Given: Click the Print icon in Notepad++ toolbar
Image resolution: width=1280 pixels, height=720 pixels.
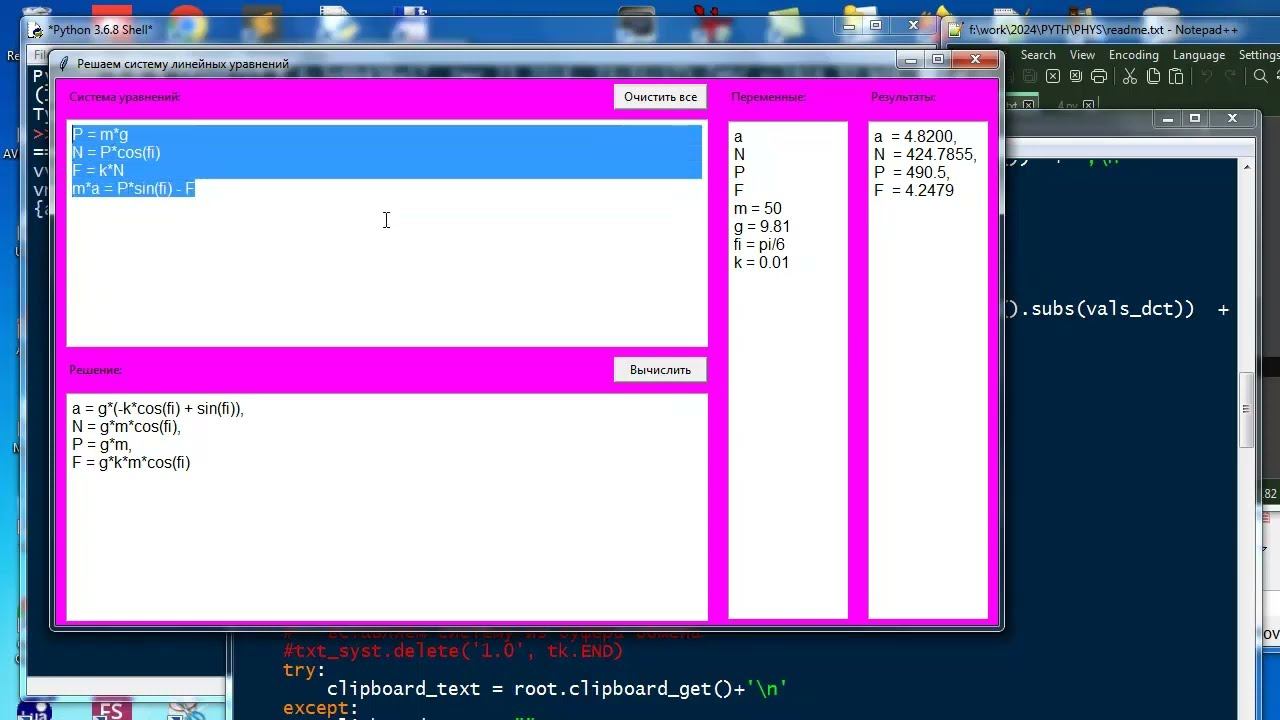Looking at the screenshot, I should point(1099,77).
